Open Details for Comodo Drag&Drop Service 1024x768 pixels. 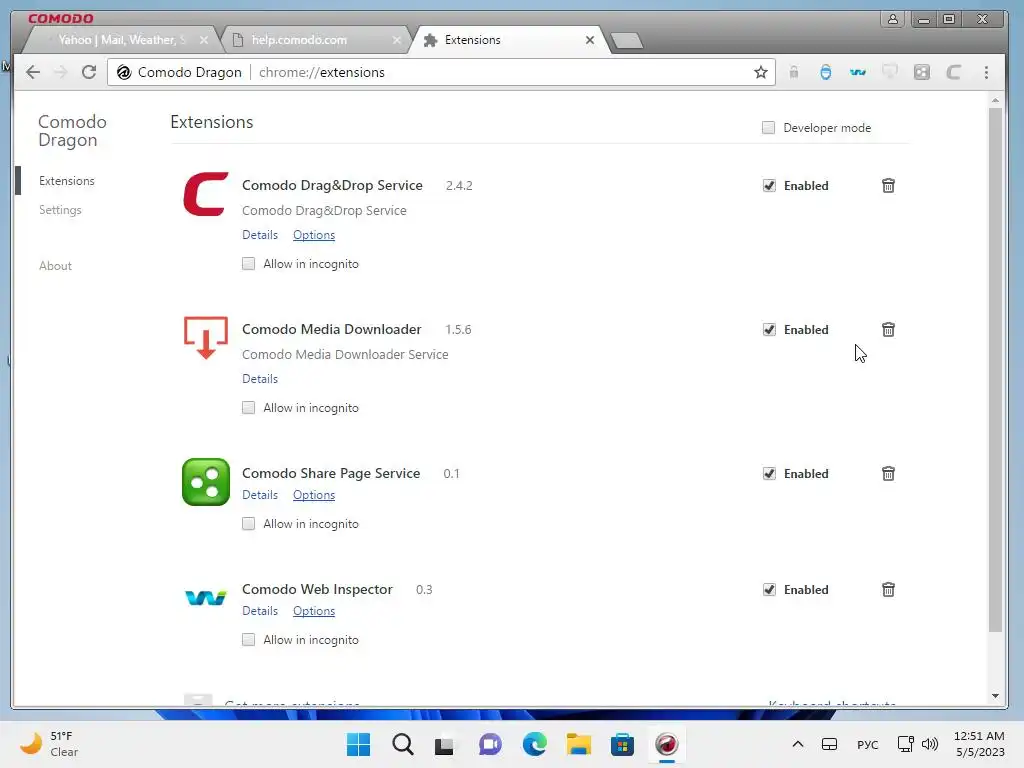pos(260,234)
